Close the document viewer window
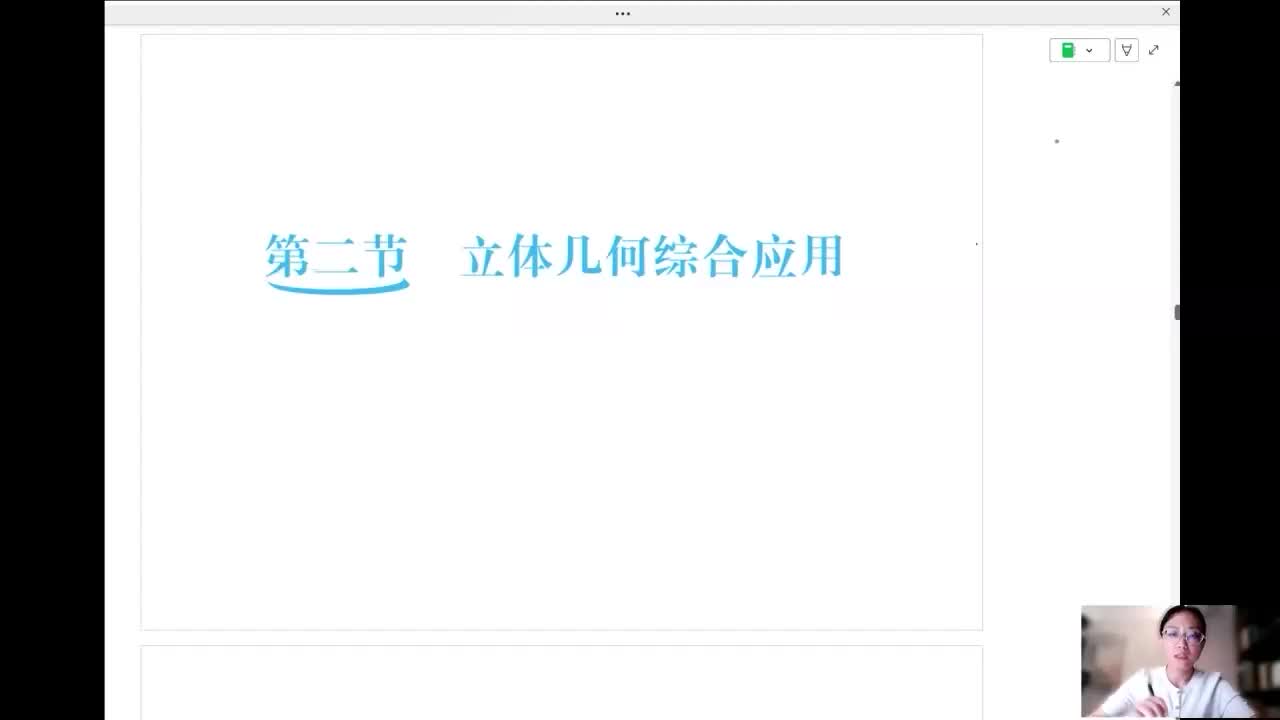The width and height of the screenshot is (1280, 720). tap(1166, 12)
